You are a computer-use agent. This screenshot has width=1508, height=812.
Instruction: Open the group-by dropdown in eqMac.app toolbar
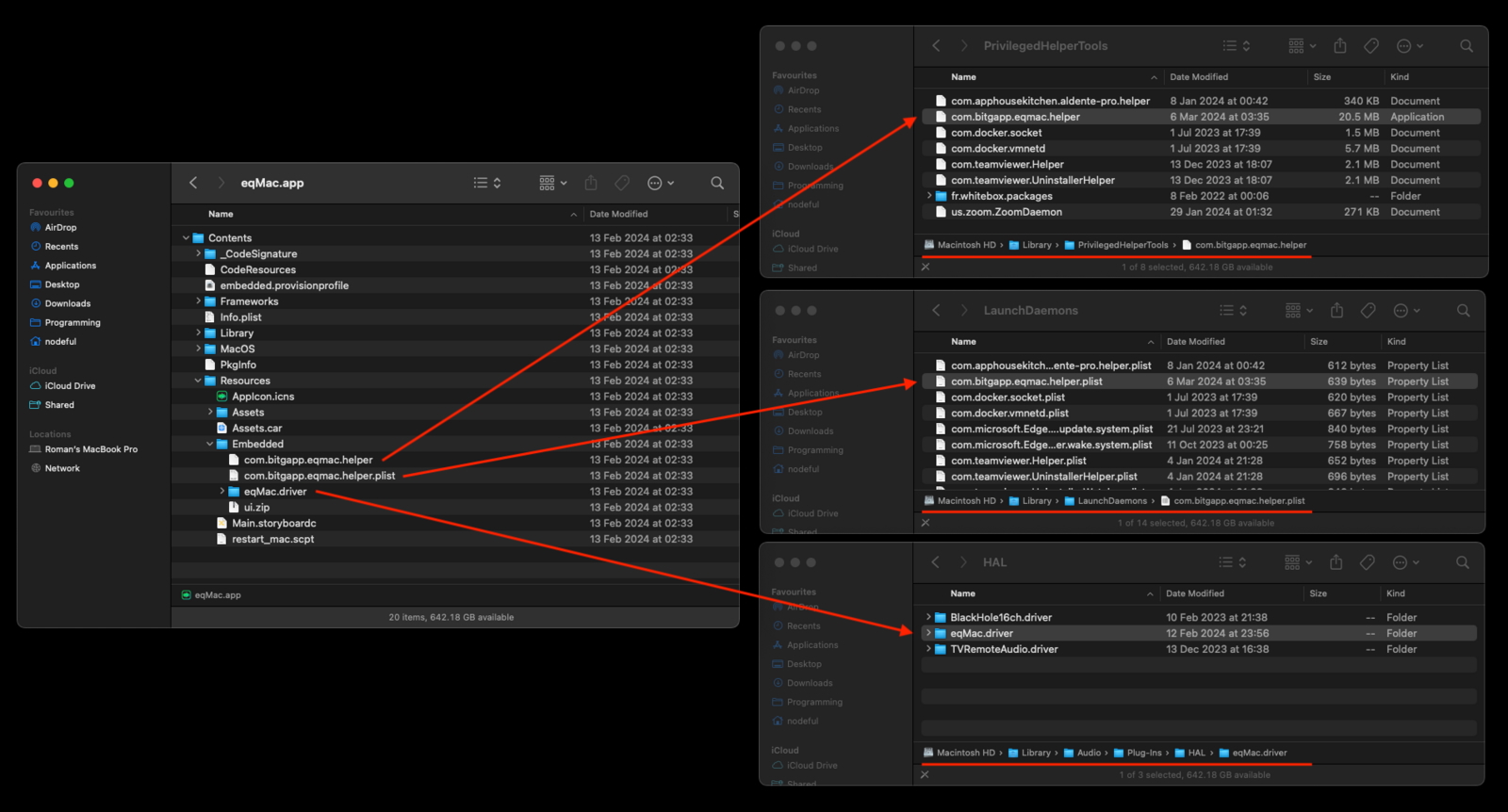pos(552,183)
